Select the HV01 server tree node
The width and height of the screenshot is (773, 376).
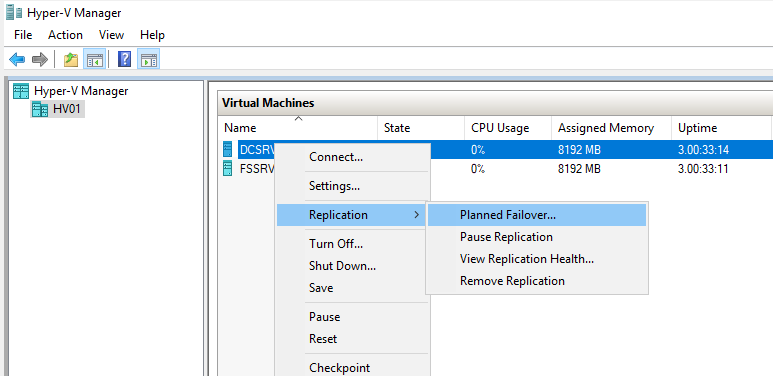(67, 109)
